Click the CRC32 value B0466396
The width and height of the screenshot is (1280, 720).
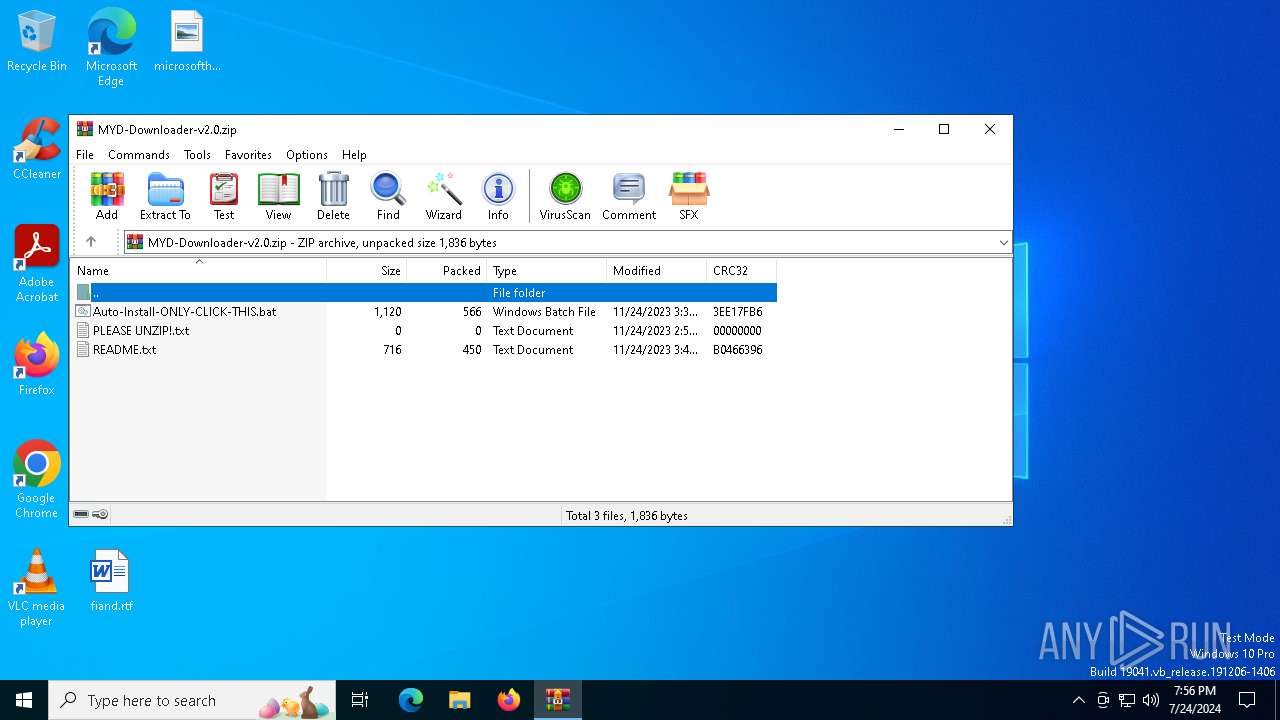737,349
